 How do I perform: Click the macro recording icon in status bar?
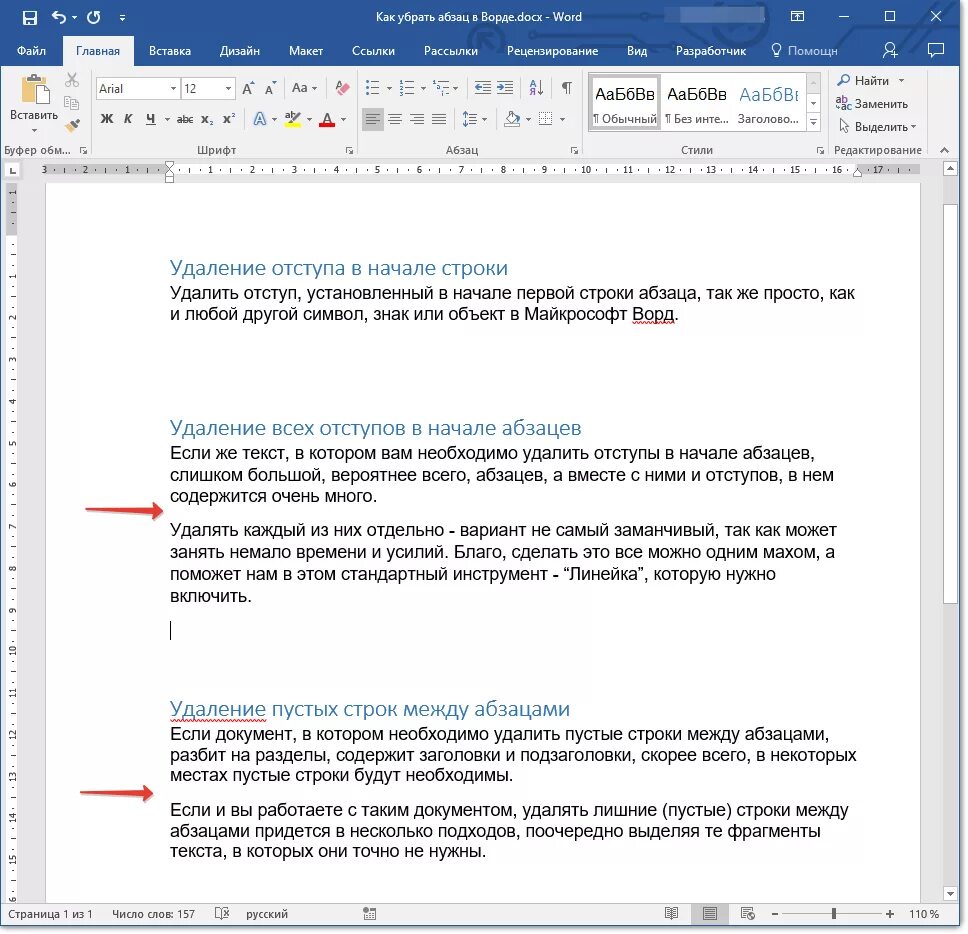click(x=369, y=914)
